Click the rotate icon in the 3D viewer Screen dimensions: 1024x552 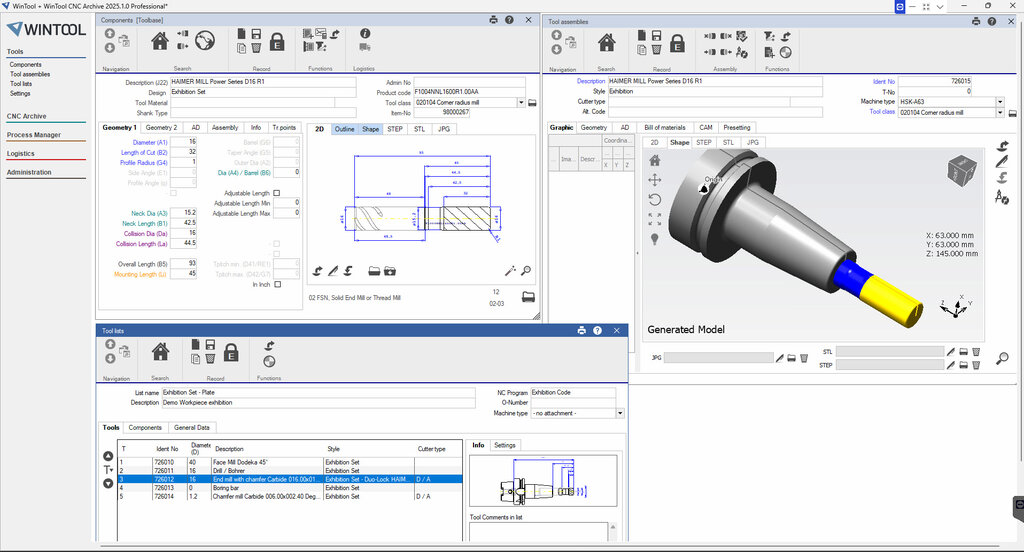[x=654, y=199]
